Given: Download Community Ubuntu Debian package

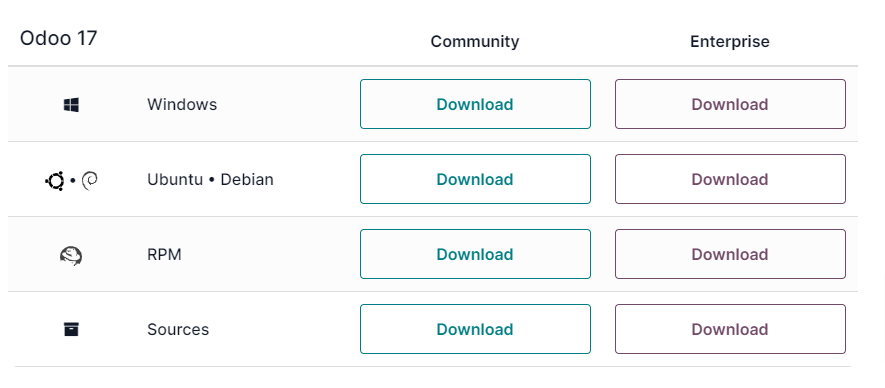Looking at the screenshot, I should point(475,179).
